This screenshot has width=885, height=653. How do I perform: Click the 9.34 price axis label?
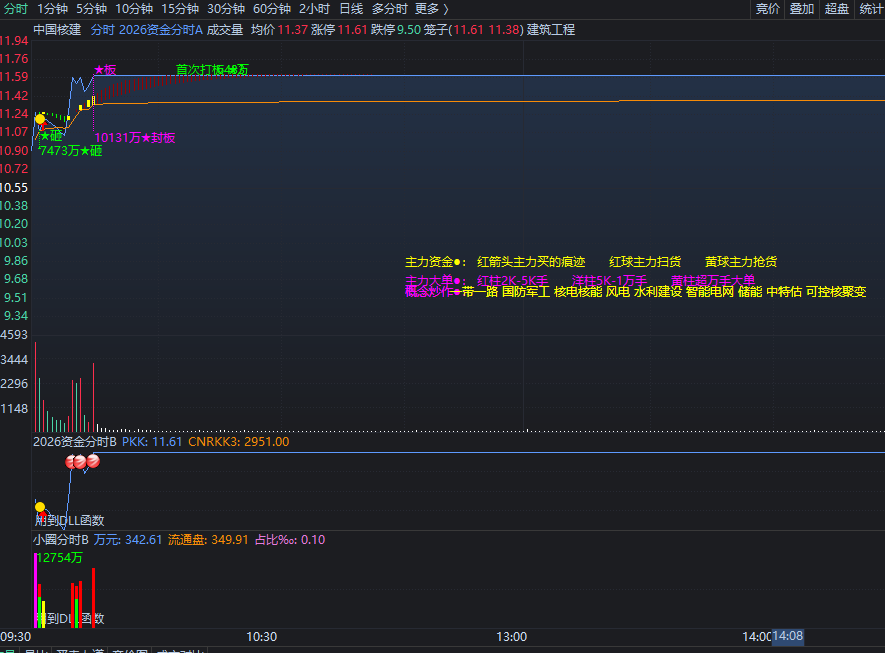tap(16, 316)
